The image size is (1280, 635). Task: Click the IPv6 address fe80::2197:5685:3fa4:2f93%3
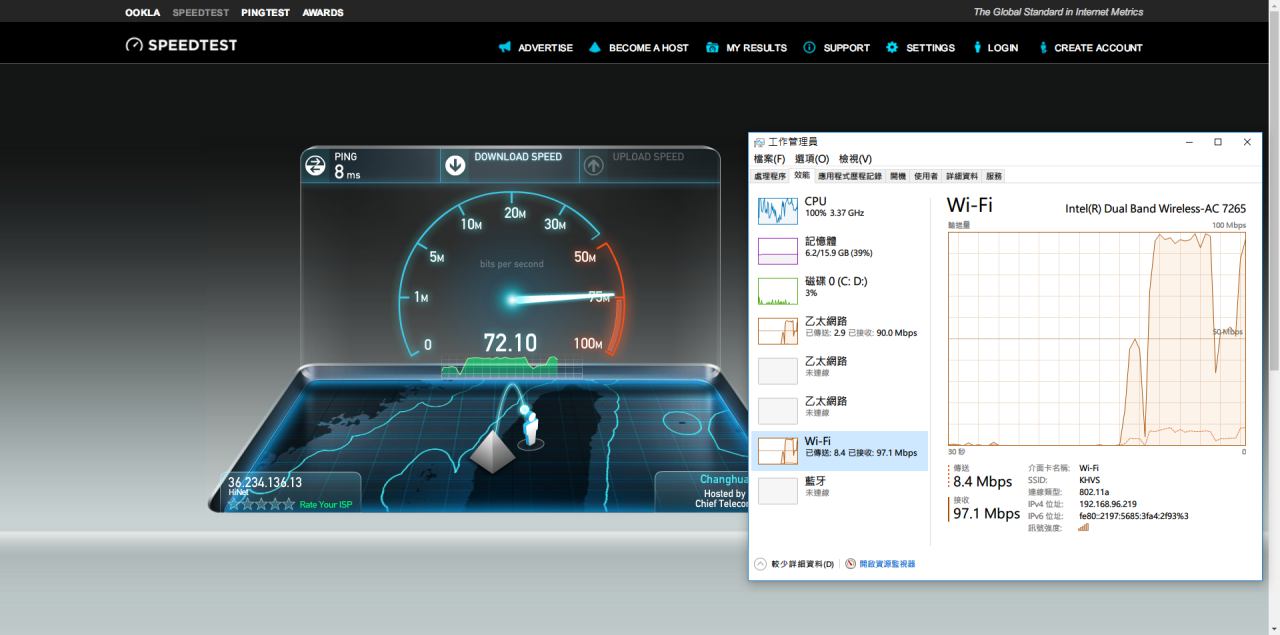point(1134,516)
